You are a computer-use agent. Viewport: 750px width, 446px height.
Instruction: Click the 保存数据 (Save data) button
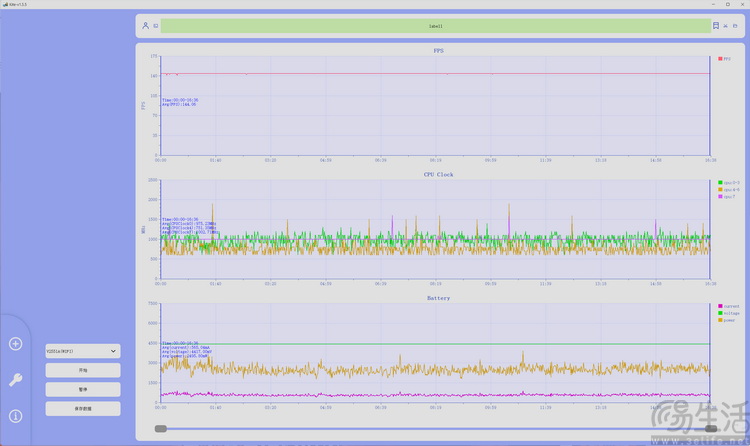click(x=83, y=408)
